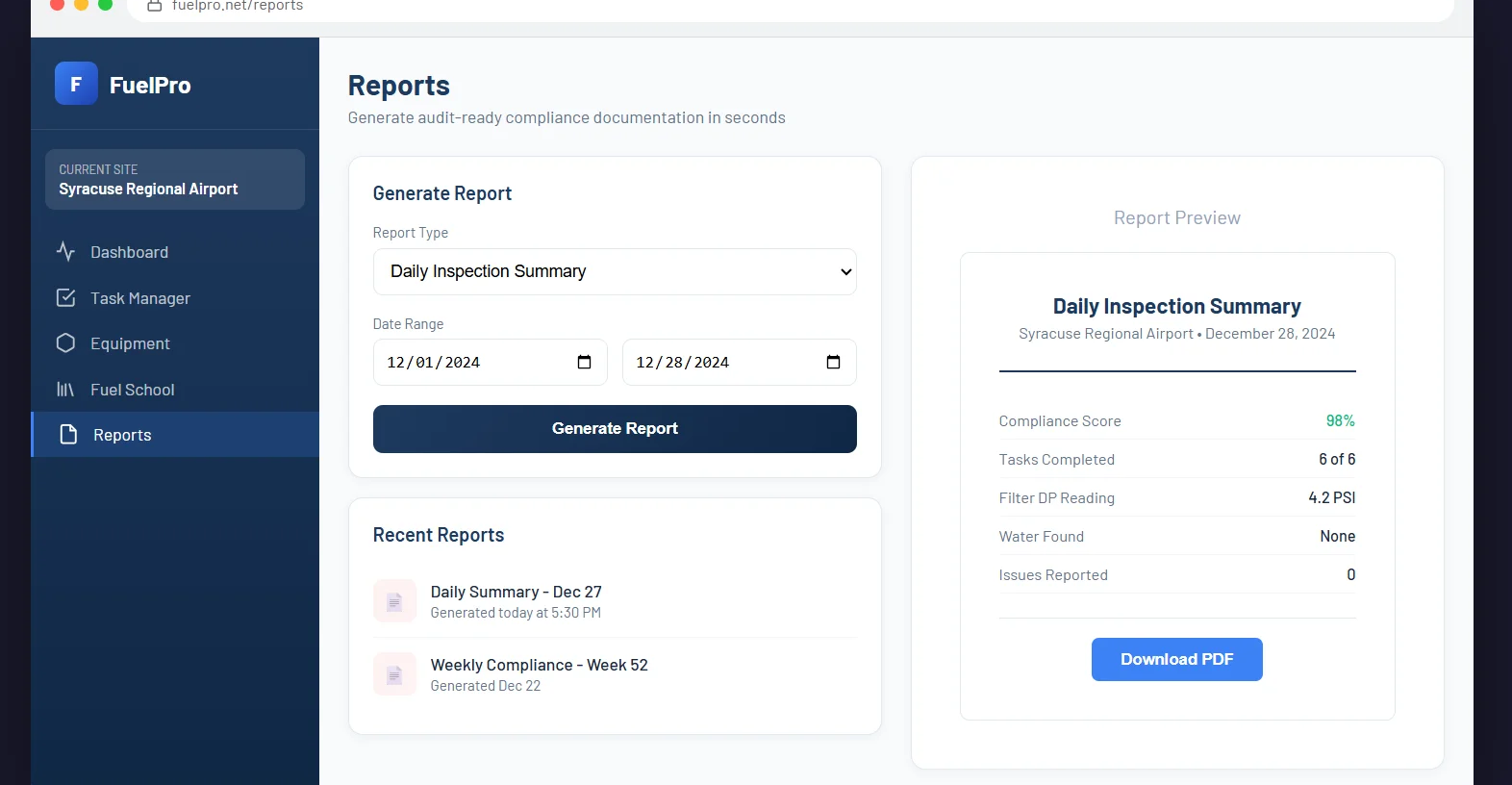Screen dimensions: 1512x785
Task: Open the Daily Summary - Dec 27 report
Action: point(615,601)
